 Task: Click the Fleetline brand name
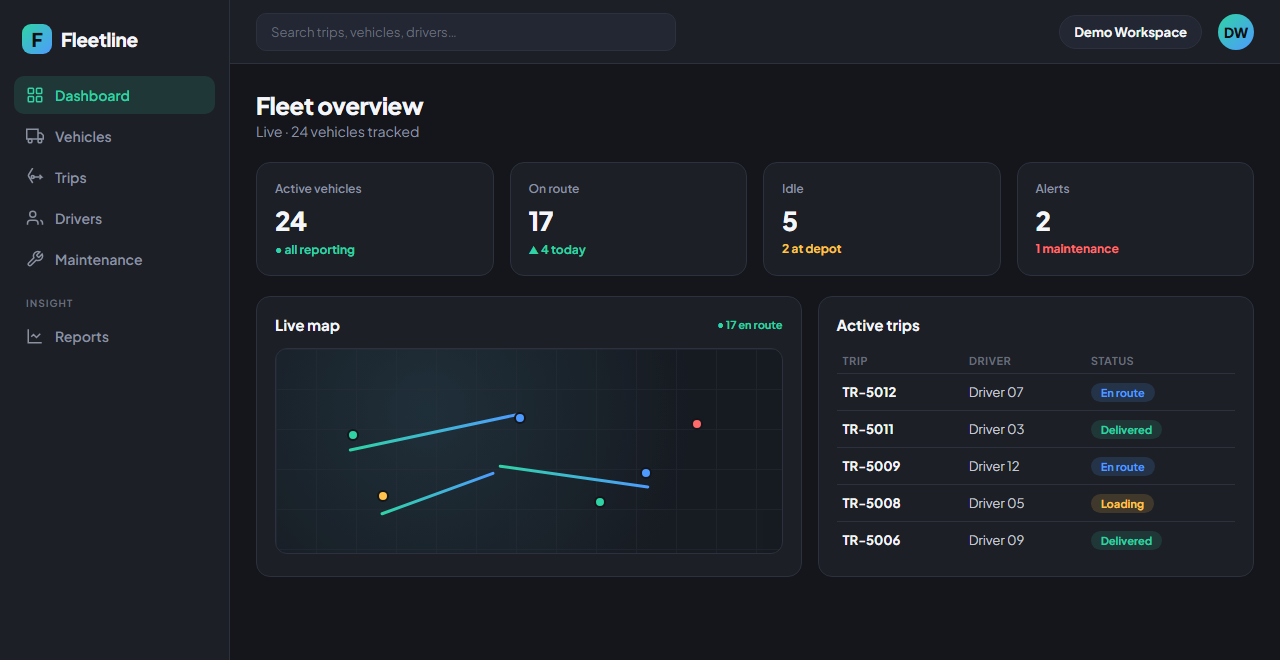[x=99, y=39]
